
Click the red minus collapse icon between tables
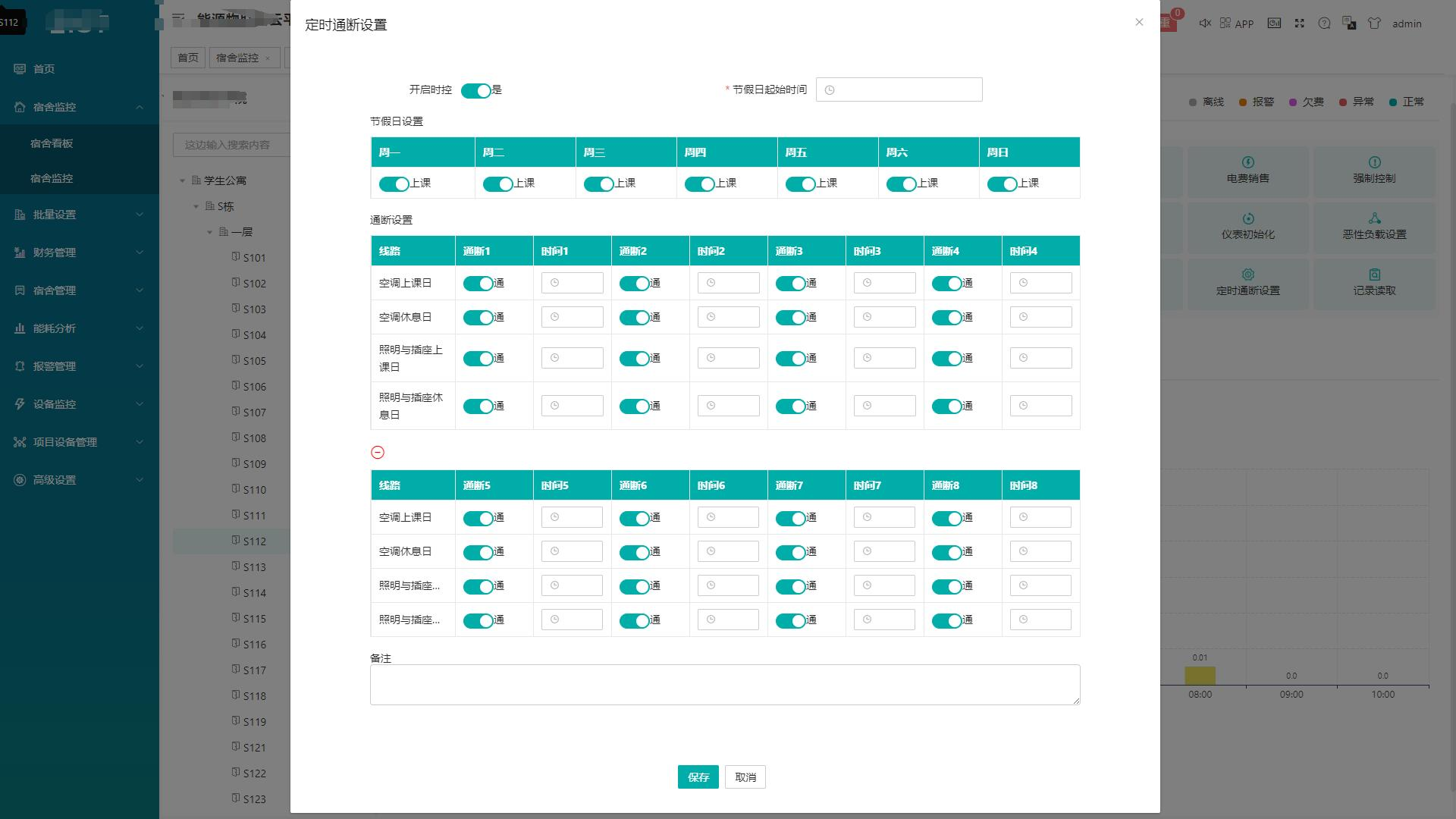tap(378, 453)
